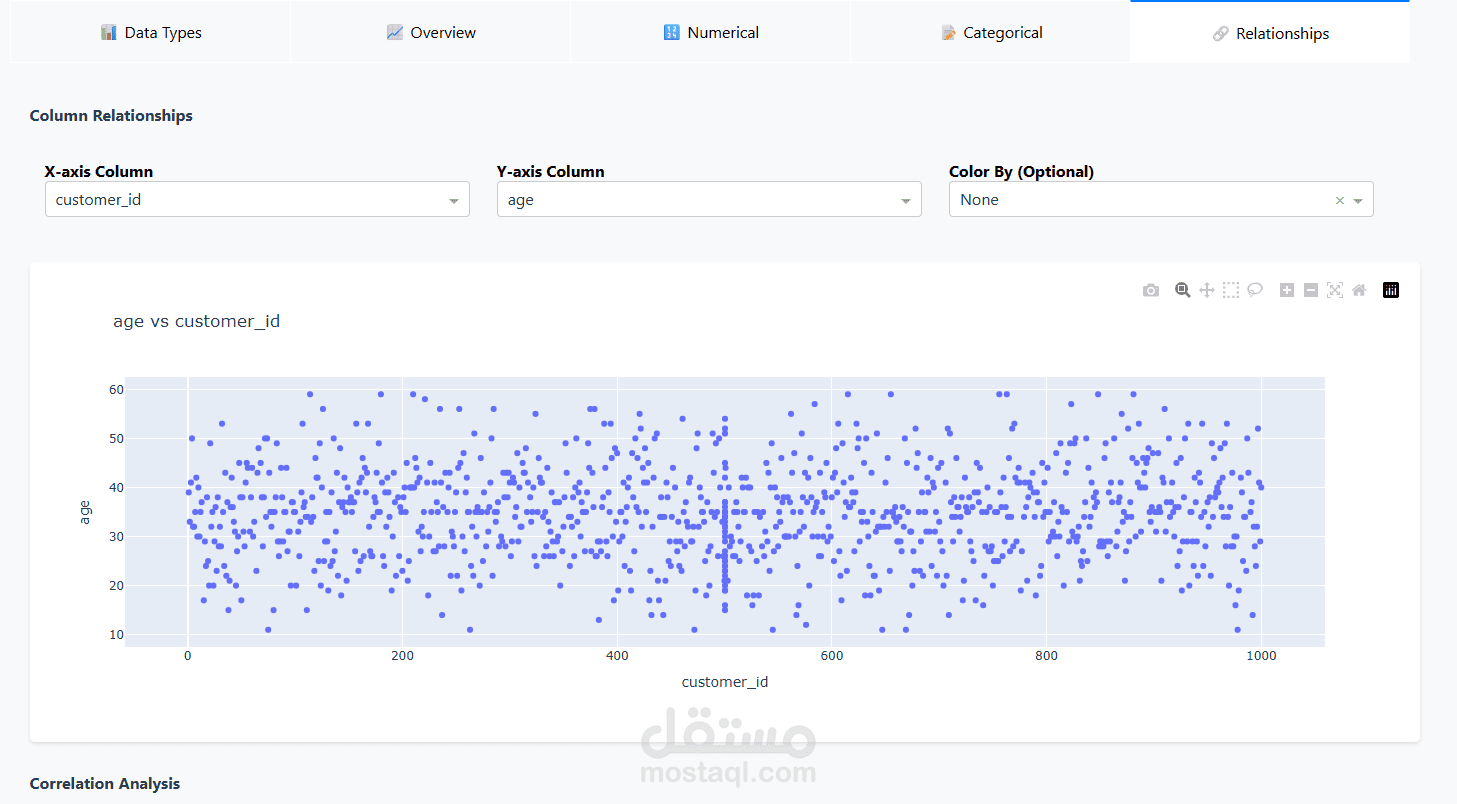The width and height of the screenshot is (1457, 804).
Task: Choose the Box Select tool
Action: pyautogui.click(x=1231, y=290)
